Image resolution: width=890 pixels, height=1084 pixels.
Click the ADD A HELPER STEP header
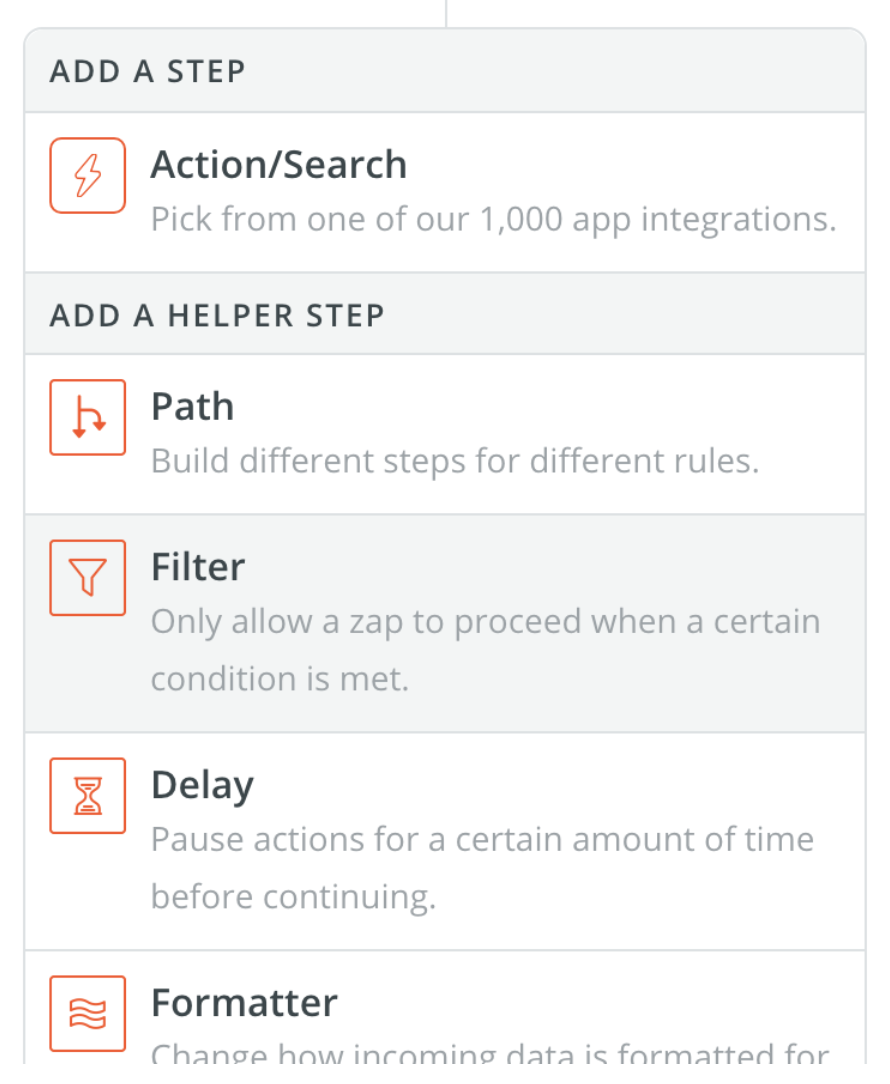(x=217, y=315)
